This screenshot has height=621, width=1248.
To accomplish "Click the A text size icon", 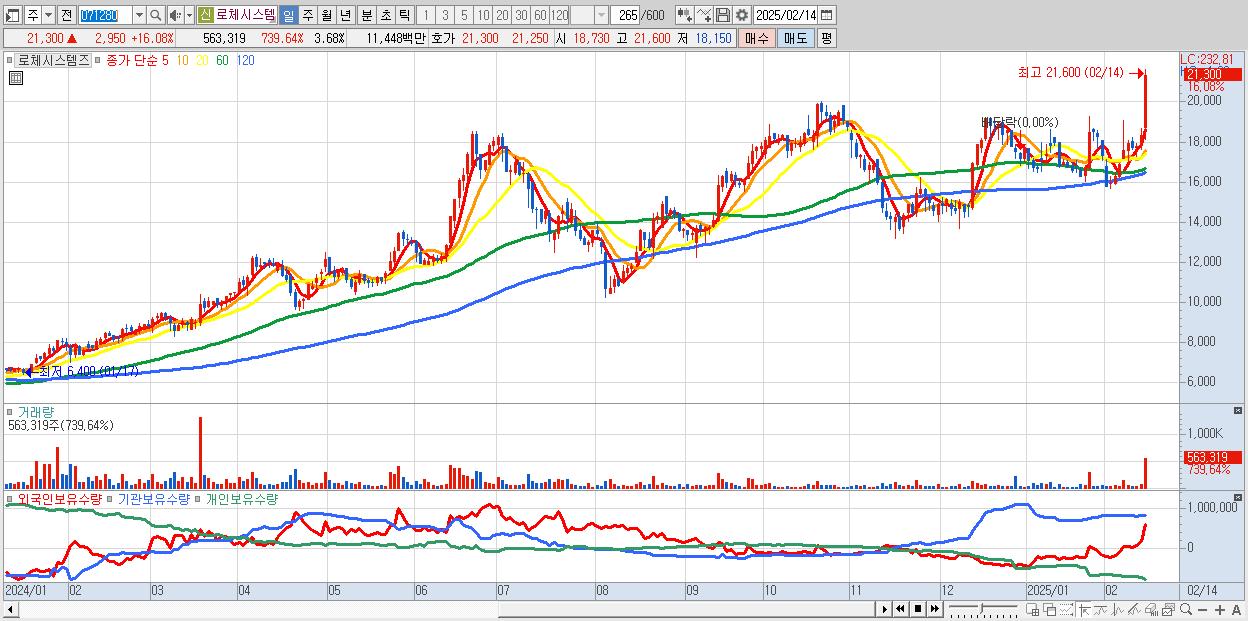I will [x=1237, y=610].
